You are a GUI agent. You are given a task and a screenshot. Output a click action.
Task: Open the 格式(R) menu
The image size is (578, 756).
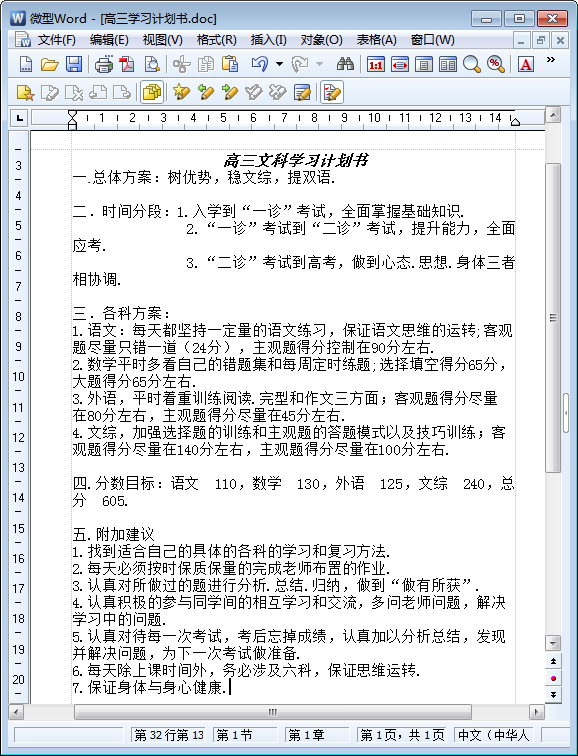click(216, 40)
